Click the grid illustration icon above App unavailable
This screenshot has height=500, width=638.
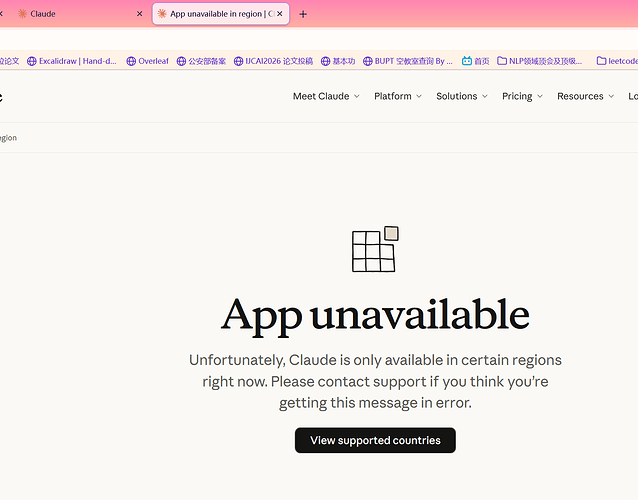375,249
